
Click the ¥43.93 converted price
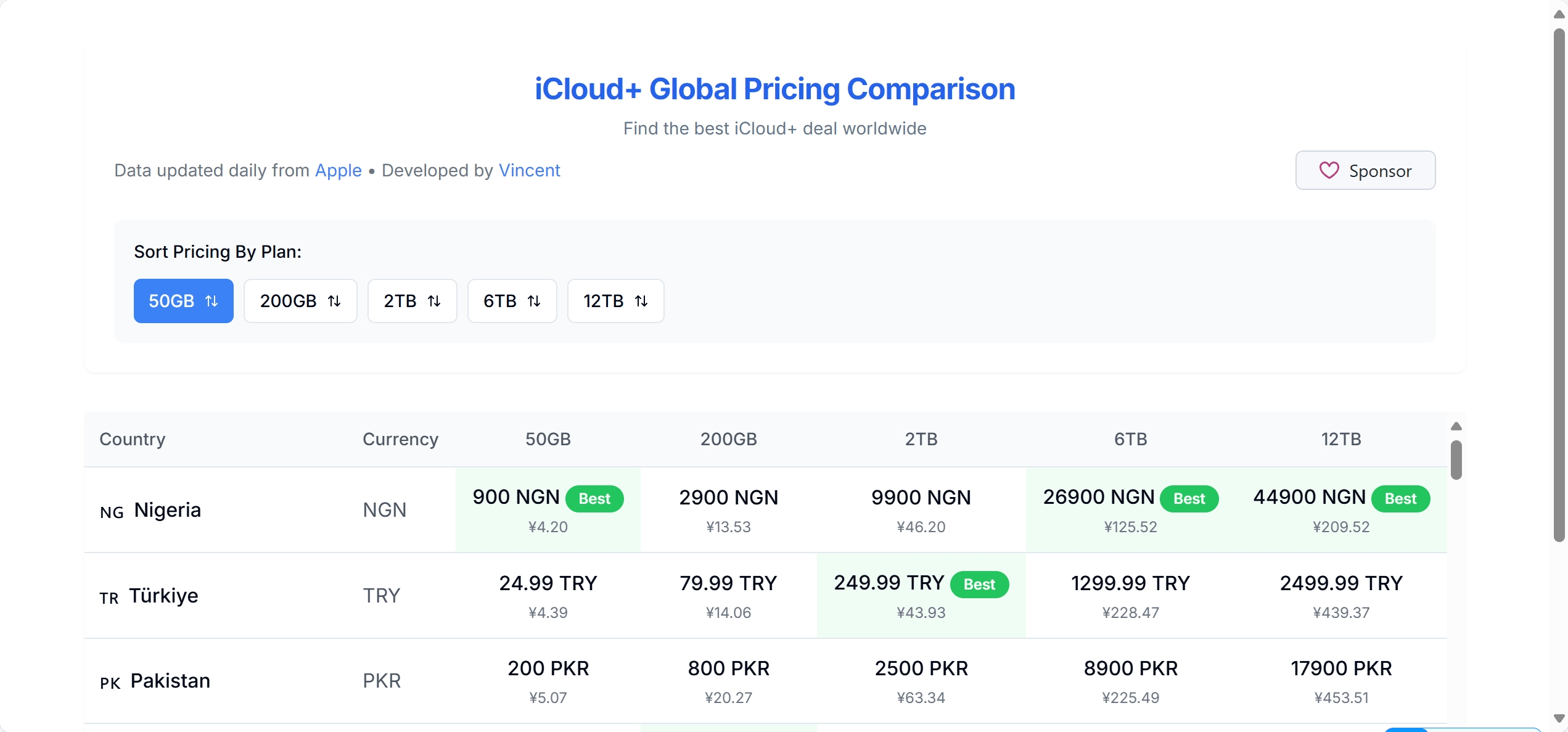(x=921, y=613)
